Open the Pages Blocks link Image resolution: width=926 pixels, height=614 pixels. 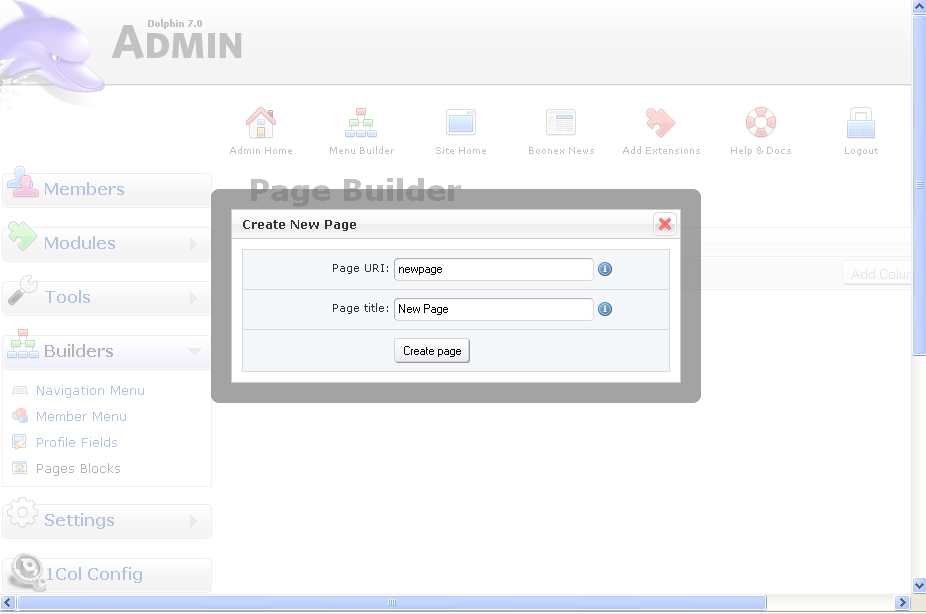78,468
